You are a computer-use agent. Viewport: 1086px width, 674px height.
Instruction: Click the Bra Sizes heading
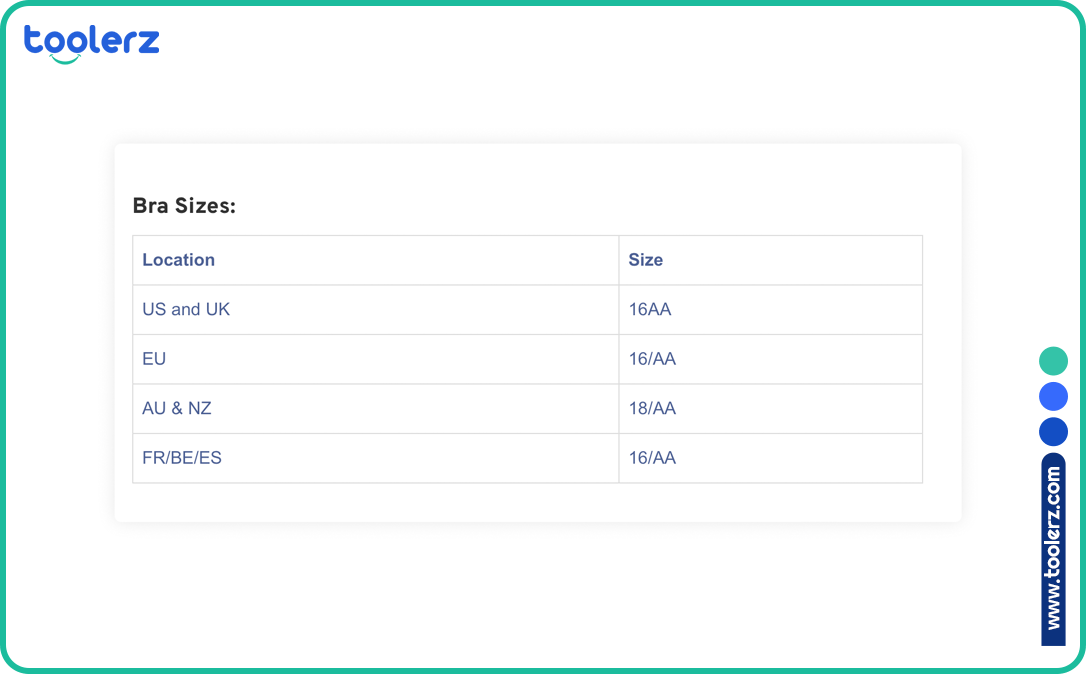pyautogui.click(x=184, y=205)
